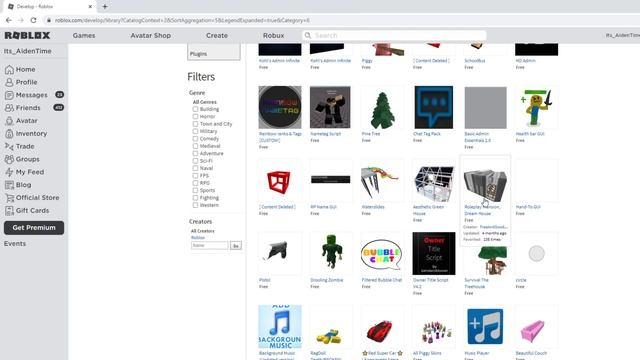
Task: Open the Beautiful Couch thumbnail
Action: coord(536,327)
